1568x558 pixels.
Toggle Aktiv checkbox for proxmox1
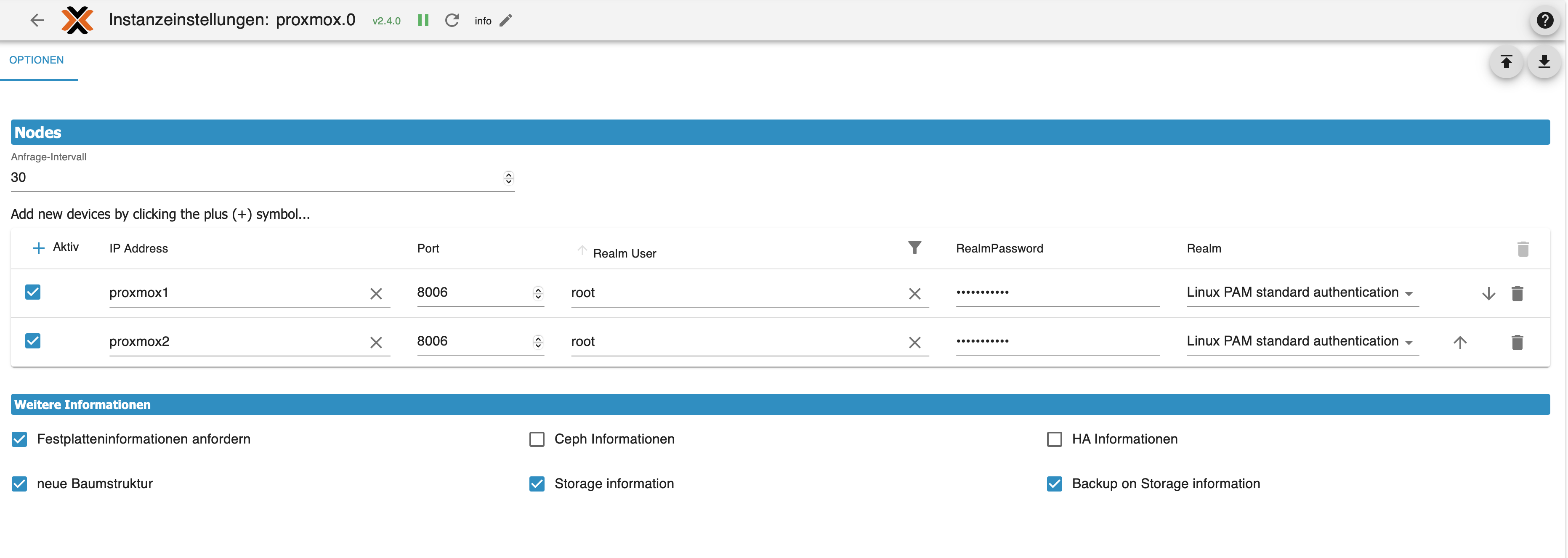(x=33, y=292)
